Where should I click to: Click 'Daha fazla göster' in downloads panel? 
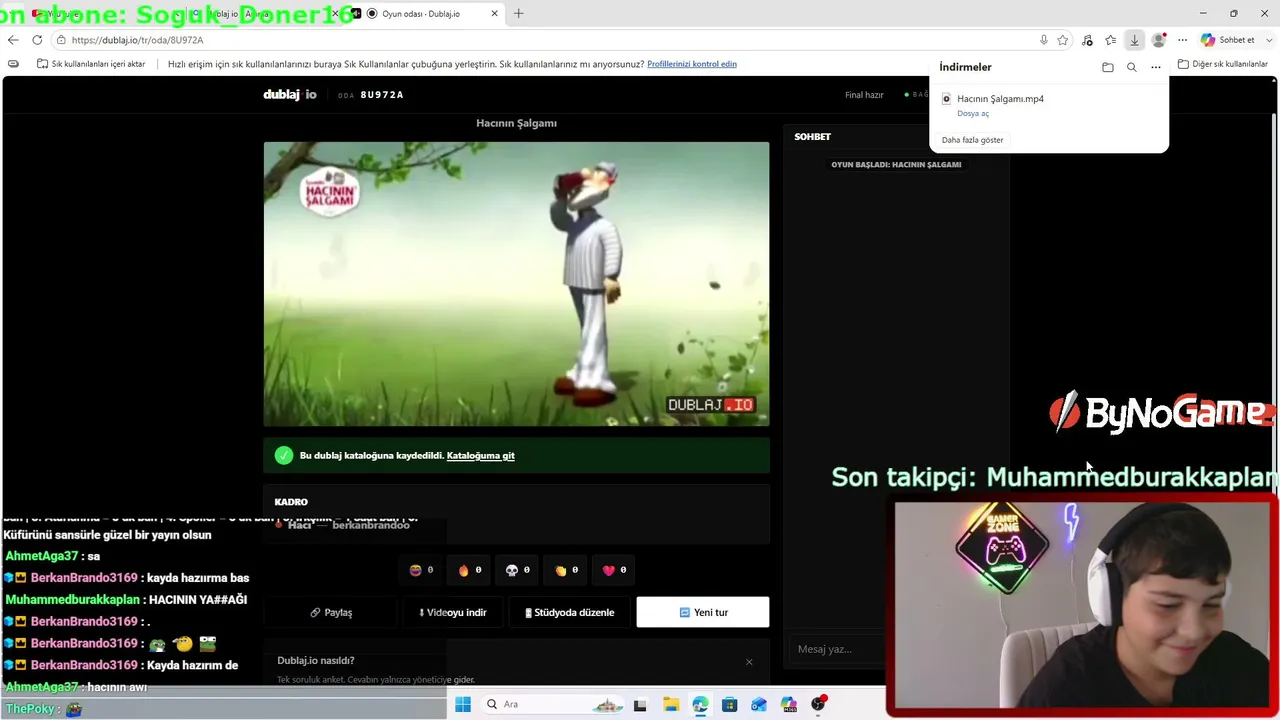972,140
